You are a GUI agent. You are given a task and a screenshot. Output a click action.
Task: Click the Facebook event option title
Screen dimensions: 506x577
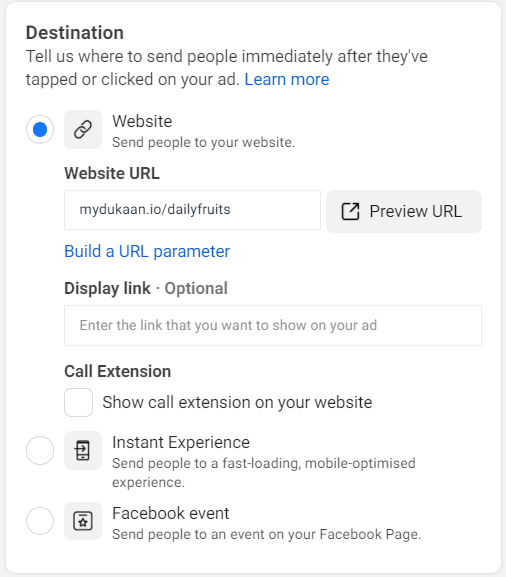pyautogui.click(x=170, y=513)
